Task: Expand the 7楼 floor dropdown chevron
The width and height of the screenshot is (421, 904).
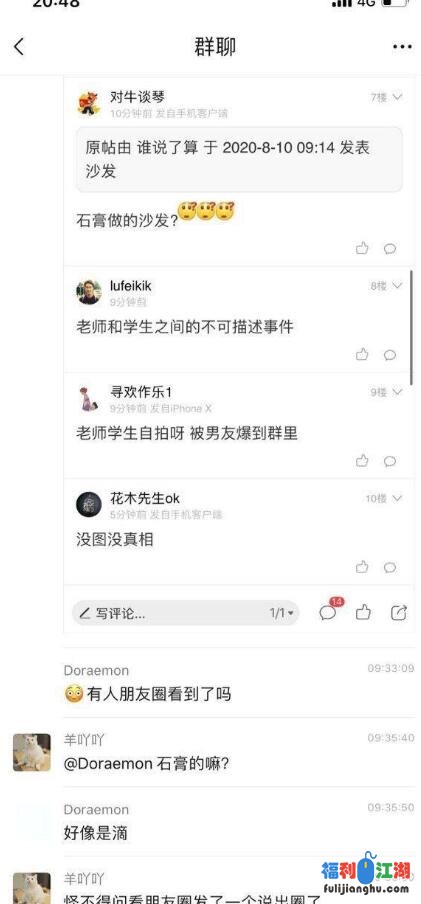Action: (x=397, y=97)
